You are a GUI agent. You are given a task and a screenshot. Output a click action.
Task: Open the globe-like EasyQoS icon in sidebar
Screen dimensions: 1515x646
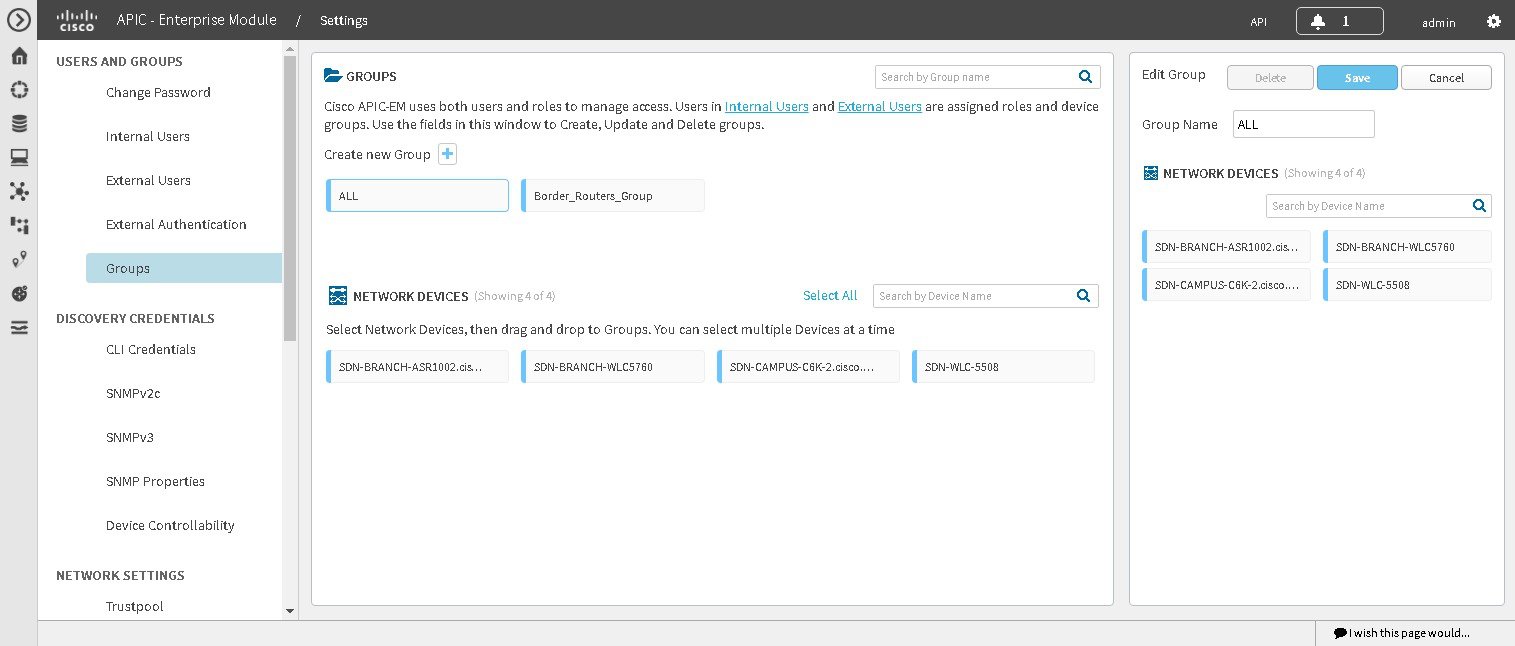pyautogui.click(x=19, y=293)
